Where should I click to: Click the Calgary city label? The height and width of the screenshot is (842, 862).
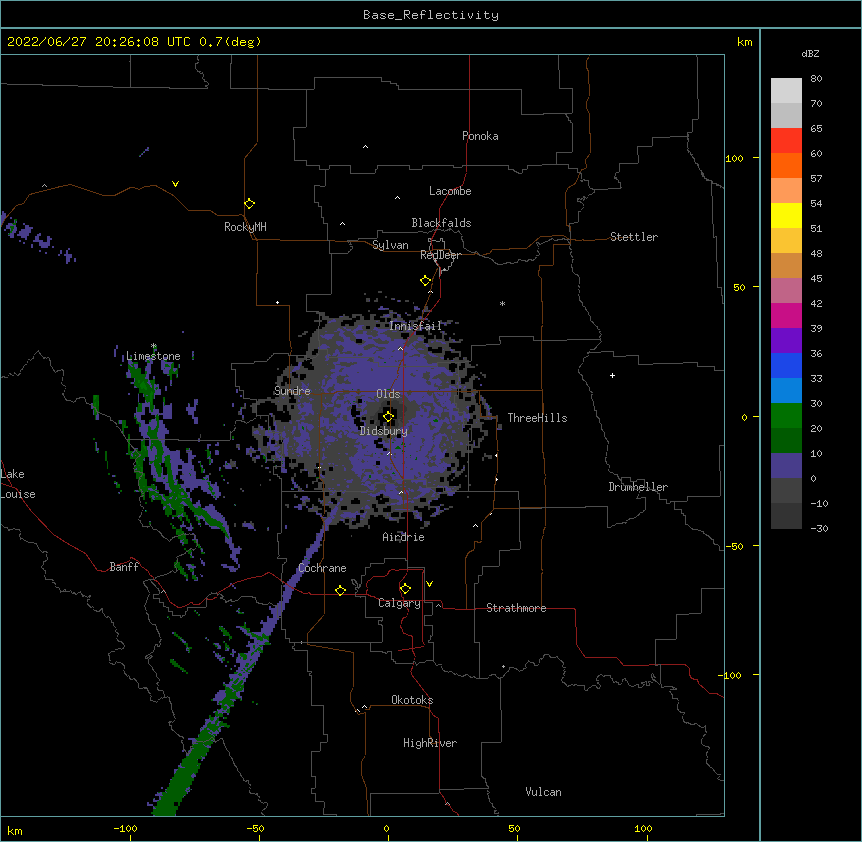399,603
